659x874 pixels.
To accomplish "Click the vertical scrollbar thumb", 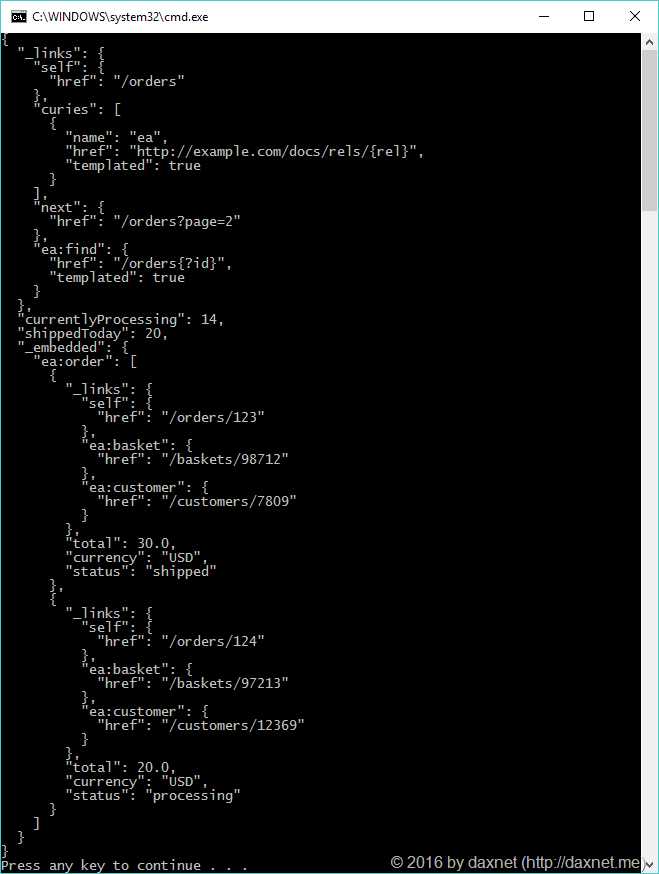I will [x=649, y=131].
